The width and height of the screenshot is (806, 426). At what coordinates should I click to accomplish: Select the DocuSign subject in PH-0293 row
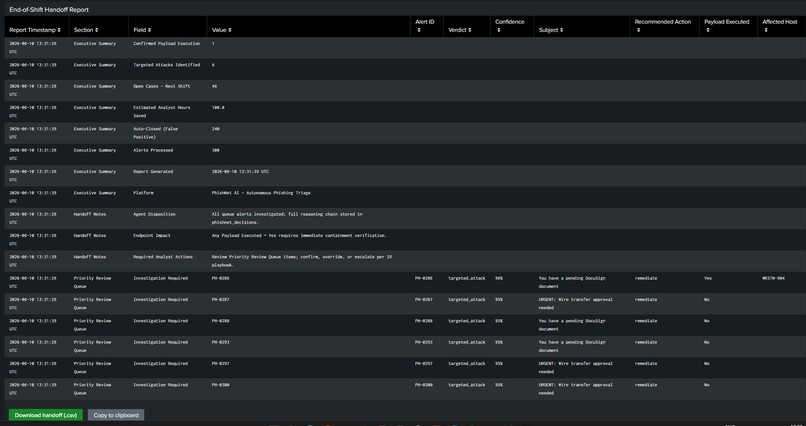[572, 346]
